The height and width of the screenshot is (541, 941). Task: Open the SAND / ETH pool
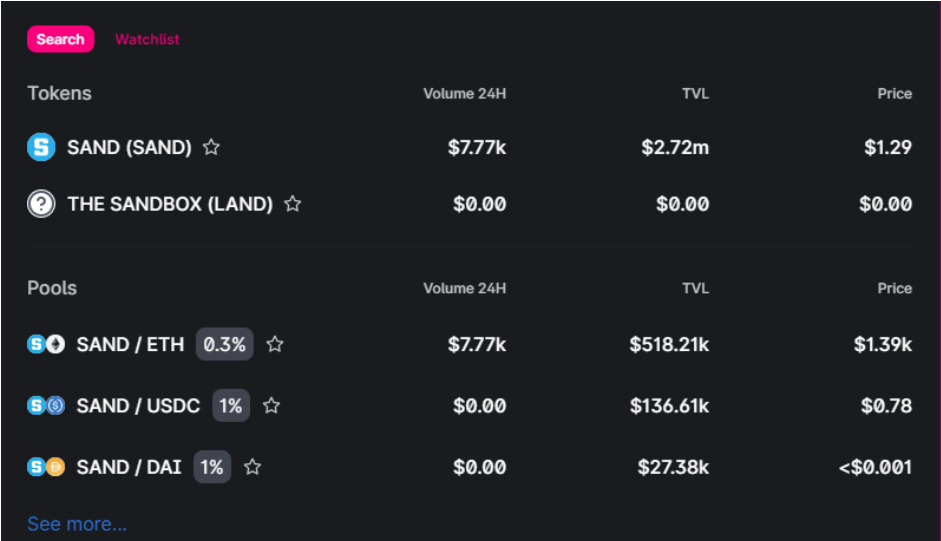pos(469,344)
